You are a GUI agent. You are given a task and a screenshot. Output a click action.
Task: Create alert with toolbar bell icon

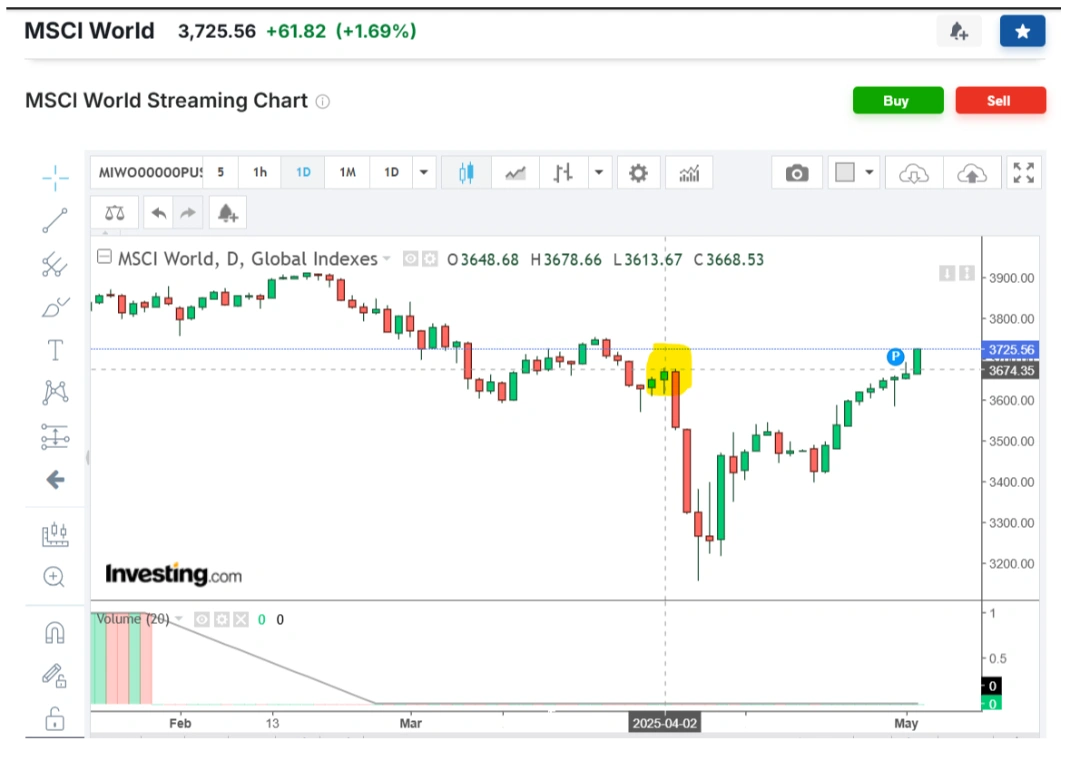tap(227, 214)
